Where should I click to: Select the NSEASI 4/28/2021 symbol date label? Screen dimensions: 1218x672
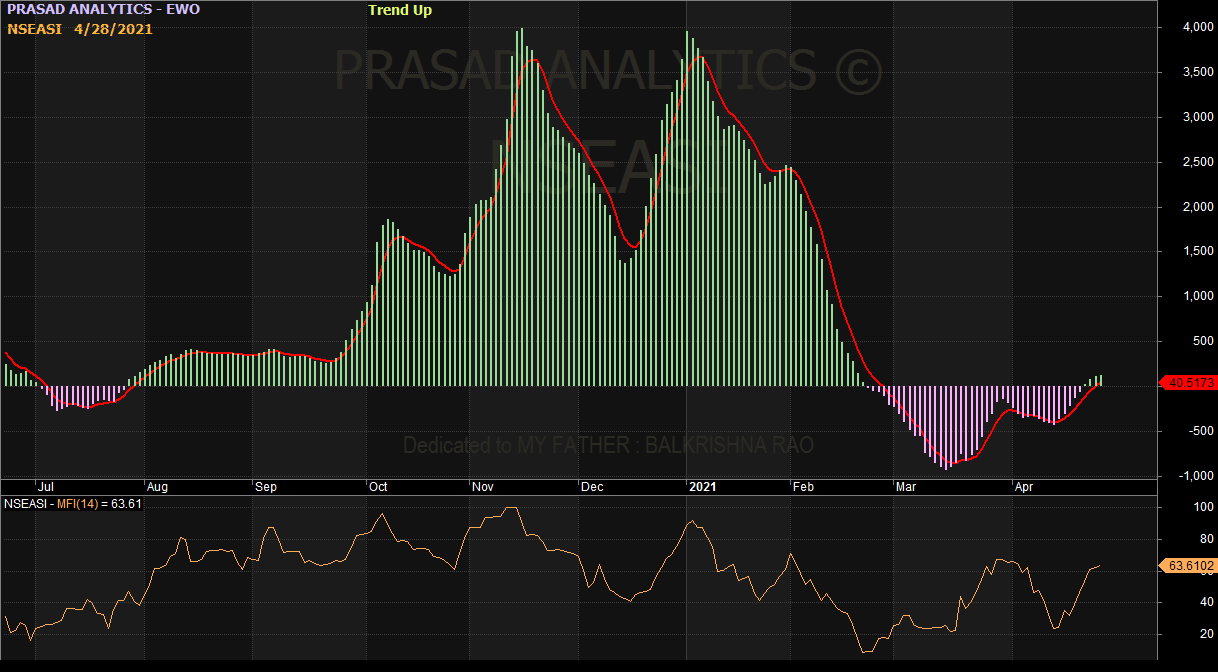tap(80, 29)
